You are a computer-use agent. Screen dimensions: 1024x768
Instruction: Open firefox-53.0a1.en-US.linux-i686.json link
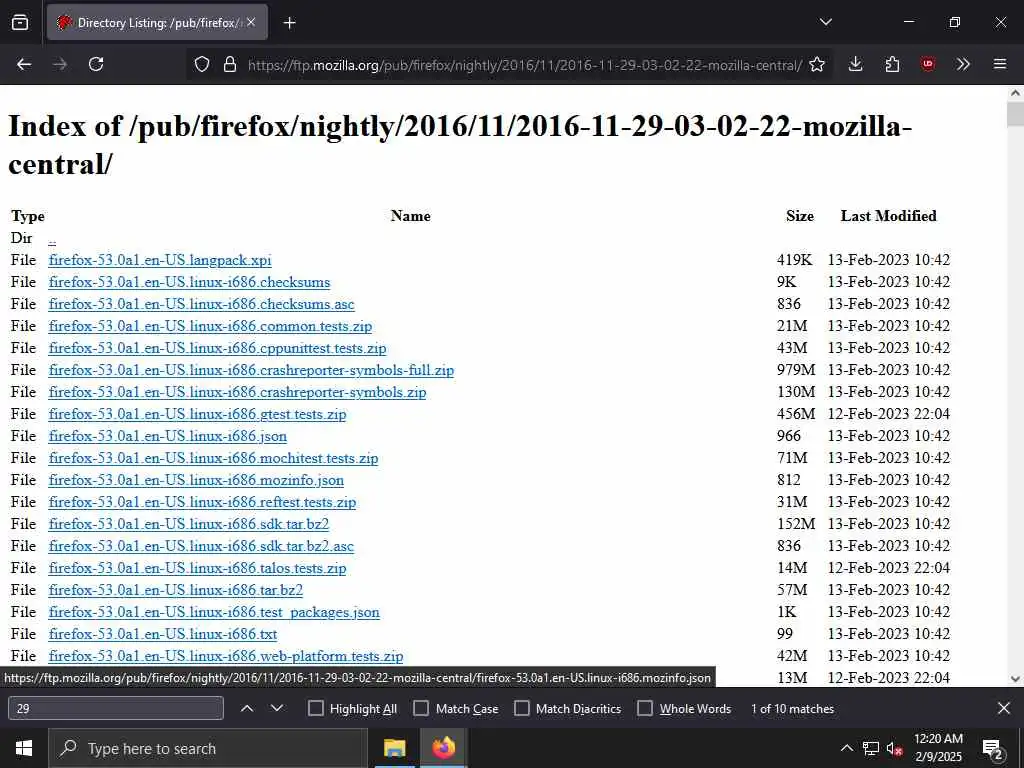pos(168,436)
